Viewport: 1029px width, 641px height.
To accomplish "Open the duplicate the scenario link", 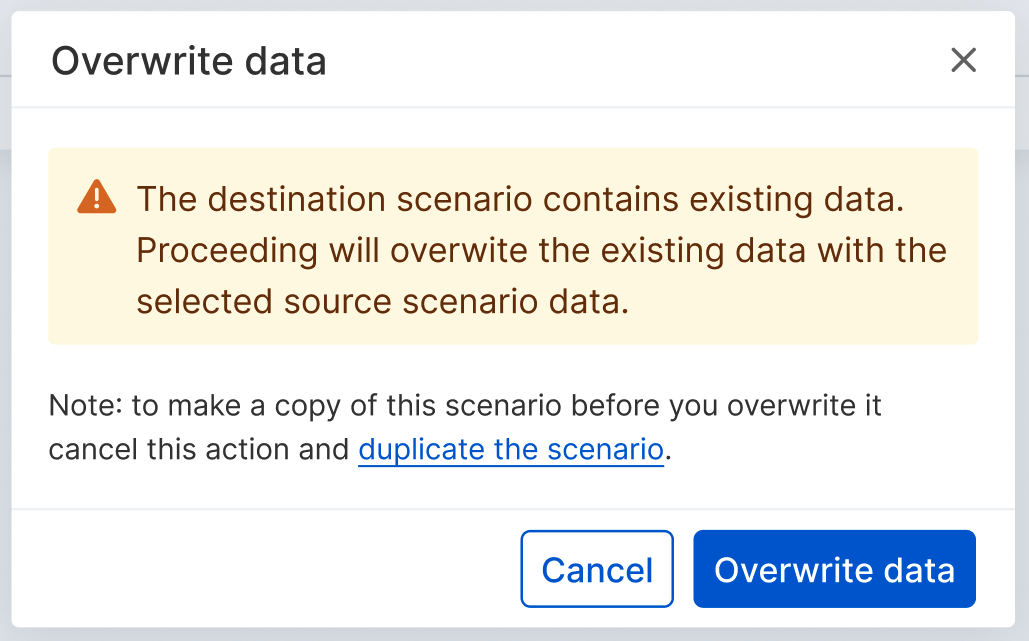I will (x=511, y=450).
